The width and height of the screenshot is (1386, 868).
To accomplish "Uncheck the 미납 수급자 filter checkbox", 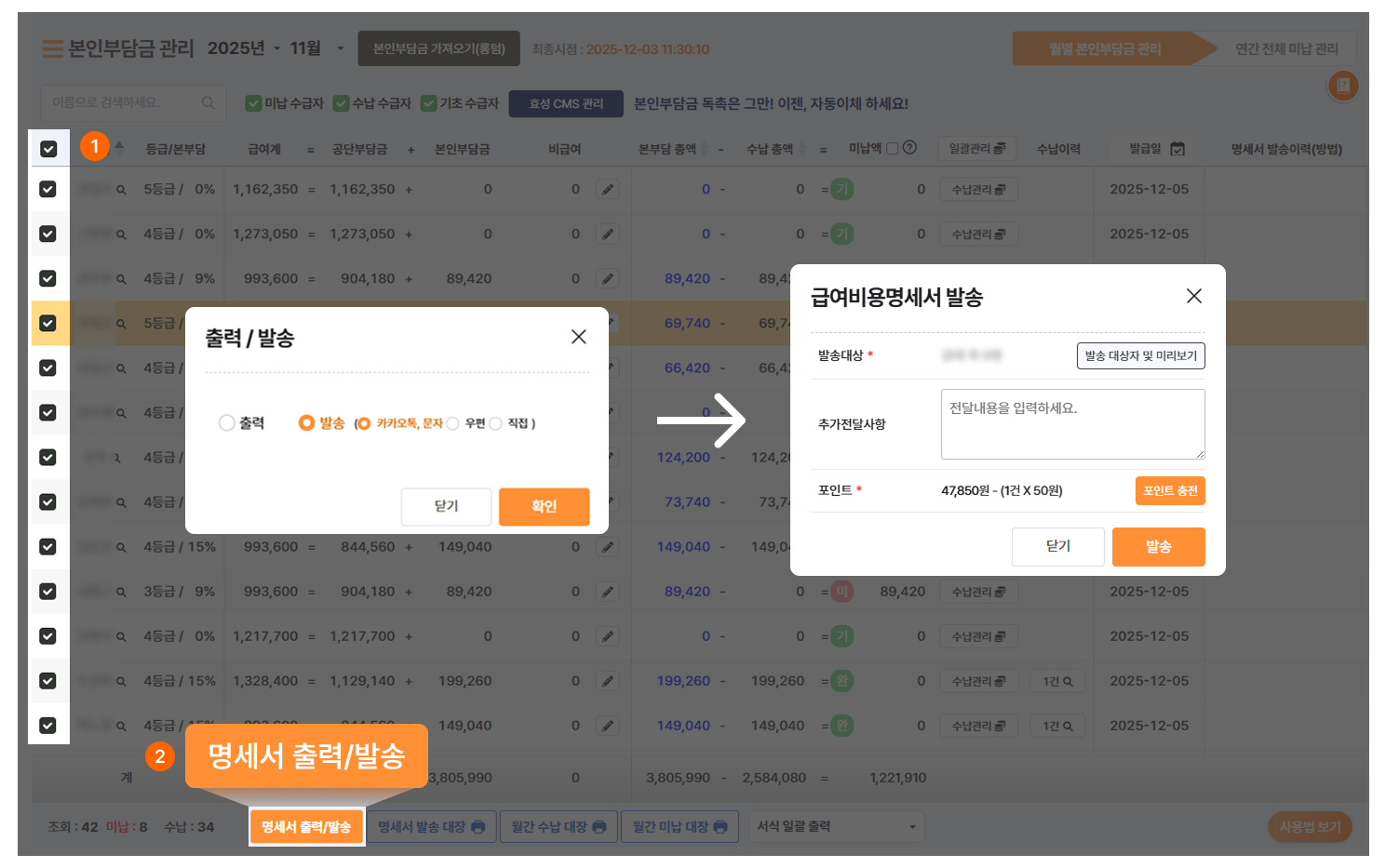I will [253, 103].
